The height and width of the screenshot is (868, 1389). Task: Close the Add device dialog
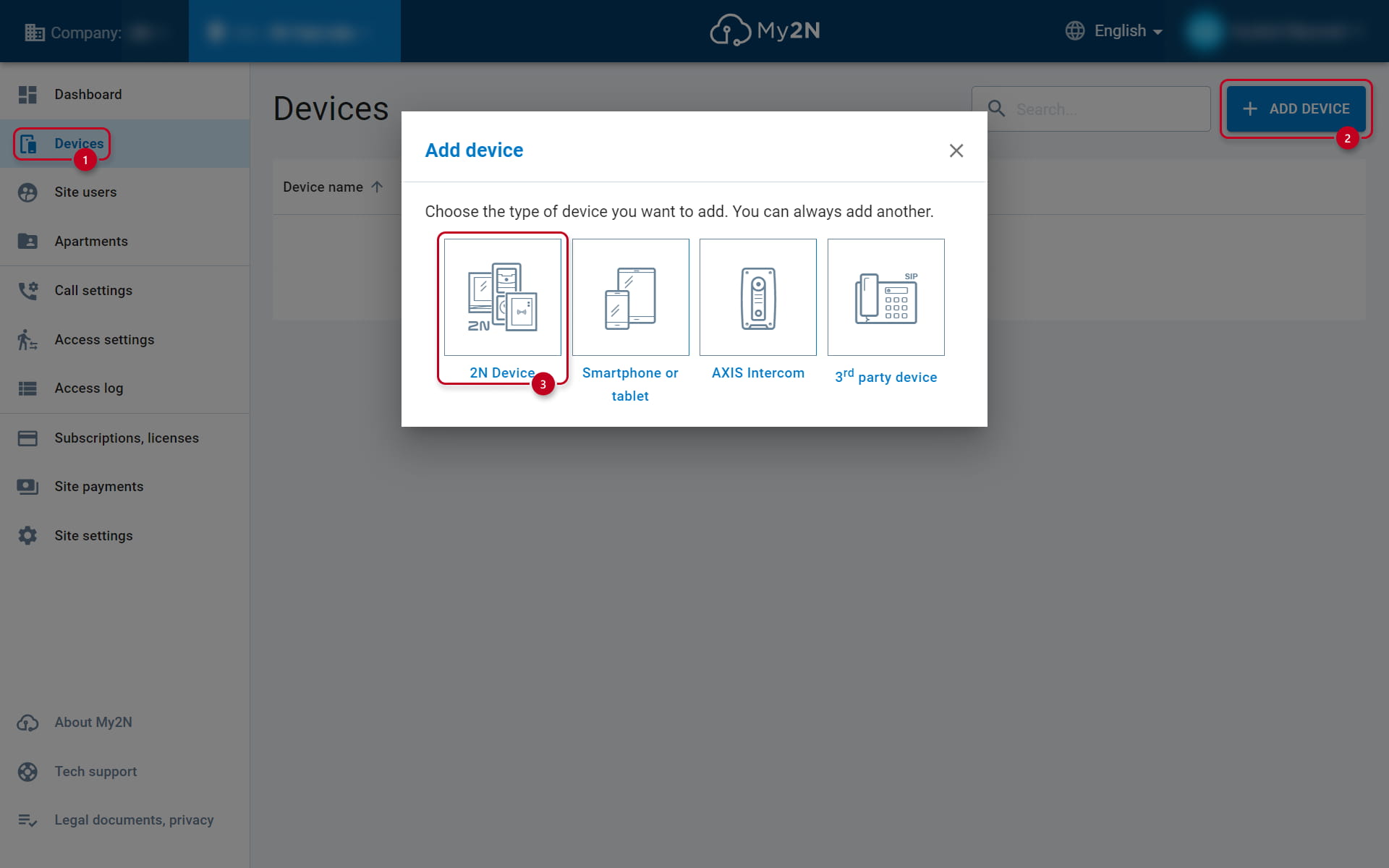956,150
